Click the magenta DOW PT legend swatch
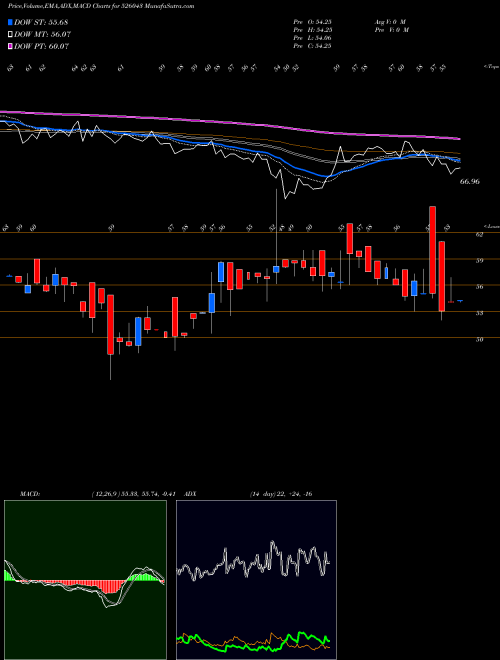500x660 pixels. pyautogui.click(x=11, y=46)
